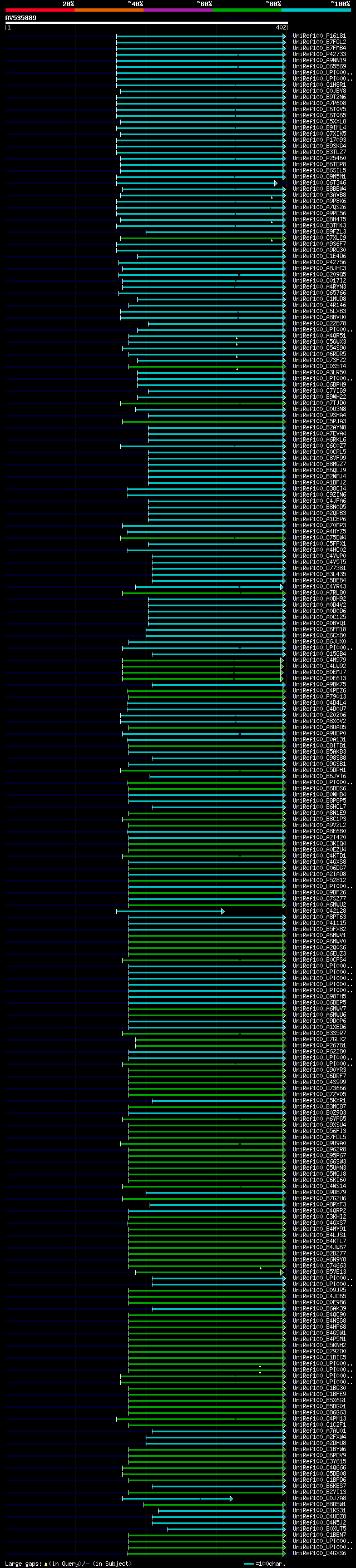This screenshot has width=356, height=1568.
Task: Select the UniRef100_A9P8K6 label
Action: [319, 201]
